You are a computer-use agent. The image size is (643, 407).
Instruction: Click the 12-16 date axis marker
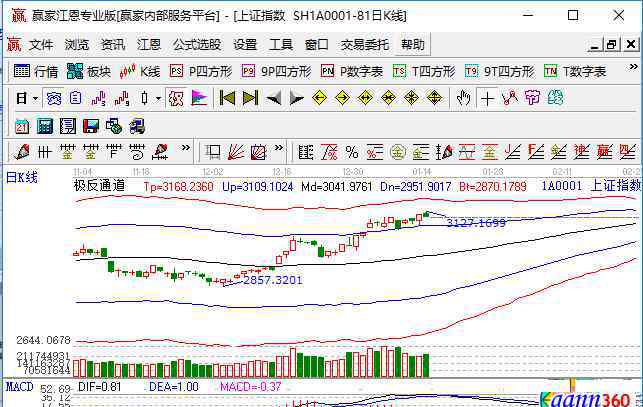coord(282,171)
